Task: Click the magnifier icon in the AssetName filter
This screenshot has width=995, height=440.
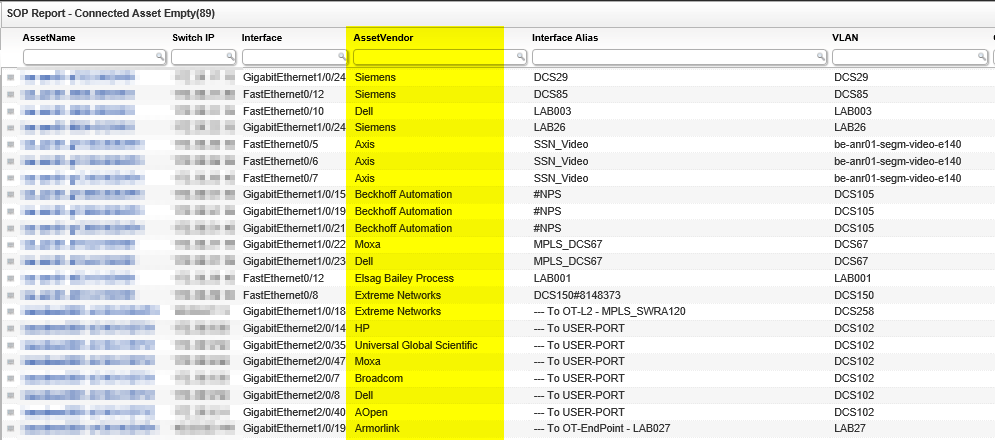Action: coord(159,57)
